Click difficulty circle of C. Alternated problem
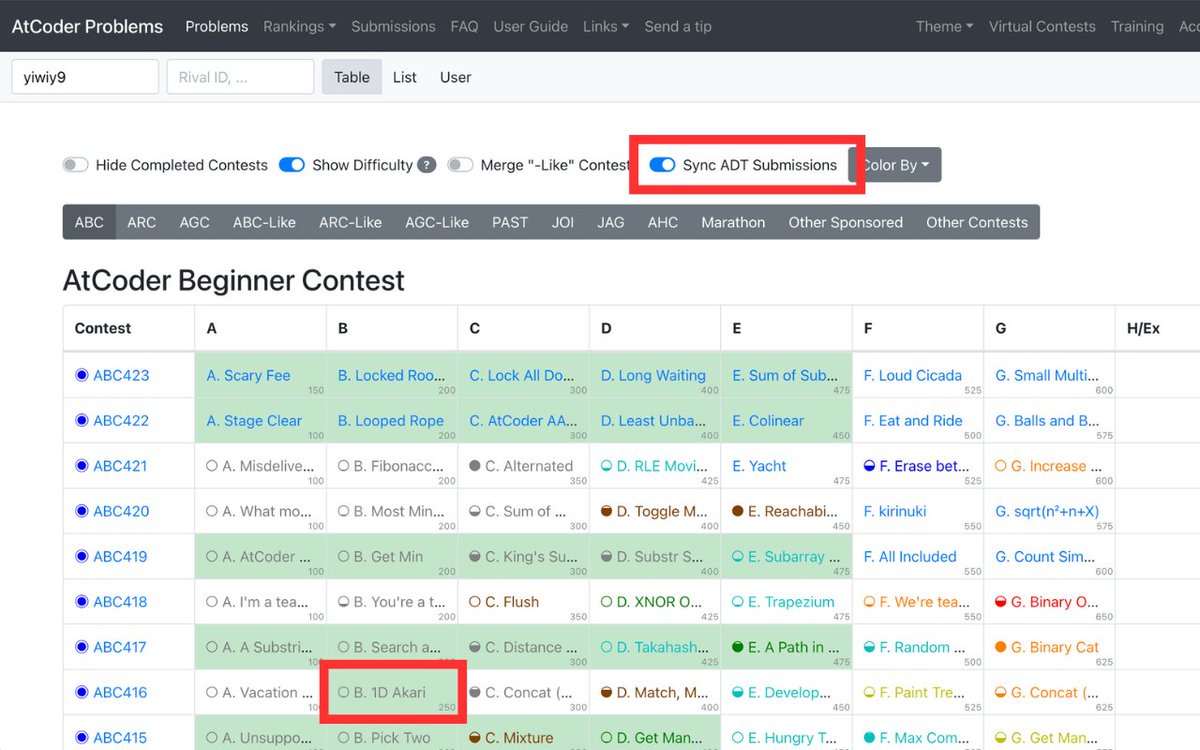The width and height of the screenshot is (1200, 750). 475,466
